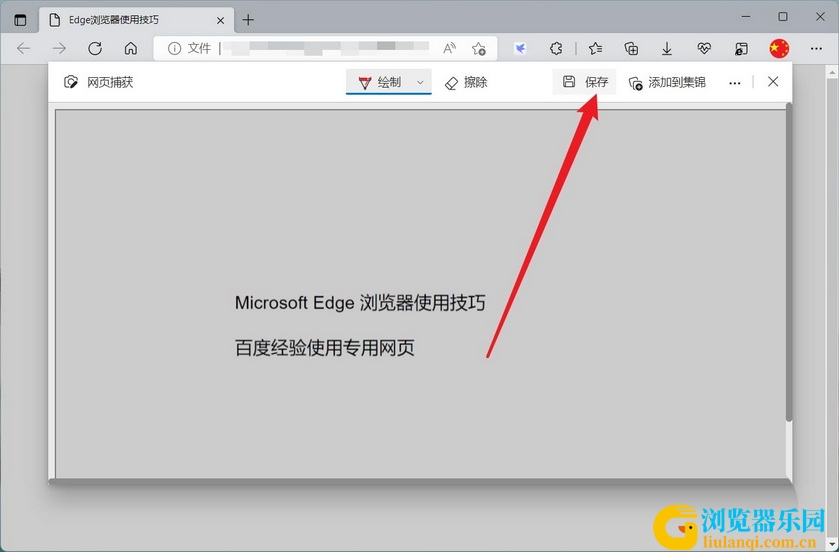
Task: Click the Microsoft Edge 浏览器使用技巧 text
Action: click(360, 303)
